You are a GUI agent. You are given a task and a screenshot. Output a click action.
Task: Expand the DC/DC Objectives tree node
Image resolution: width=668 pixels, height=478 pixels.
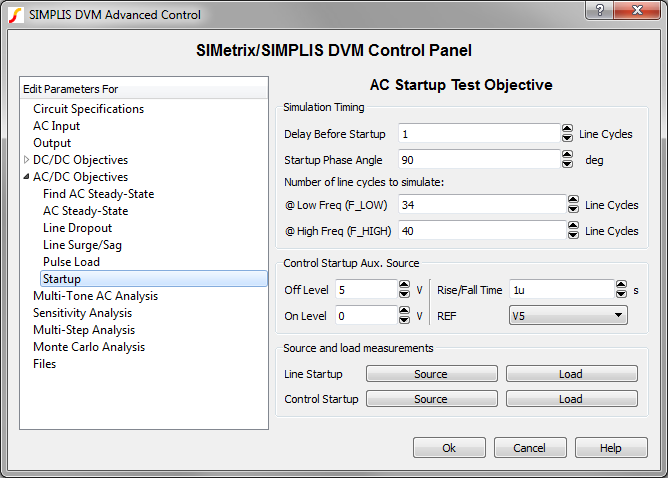point(27,160)
